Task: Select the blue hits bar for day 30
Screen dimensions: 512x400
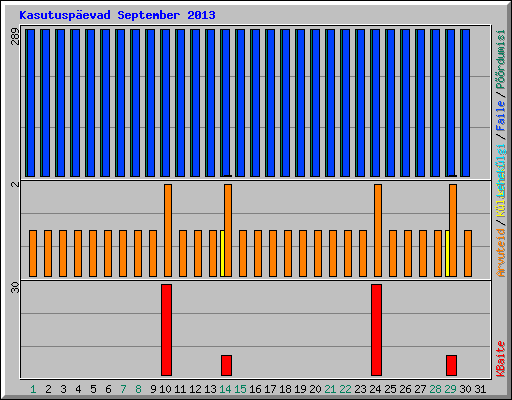Action: click(465, 103)
